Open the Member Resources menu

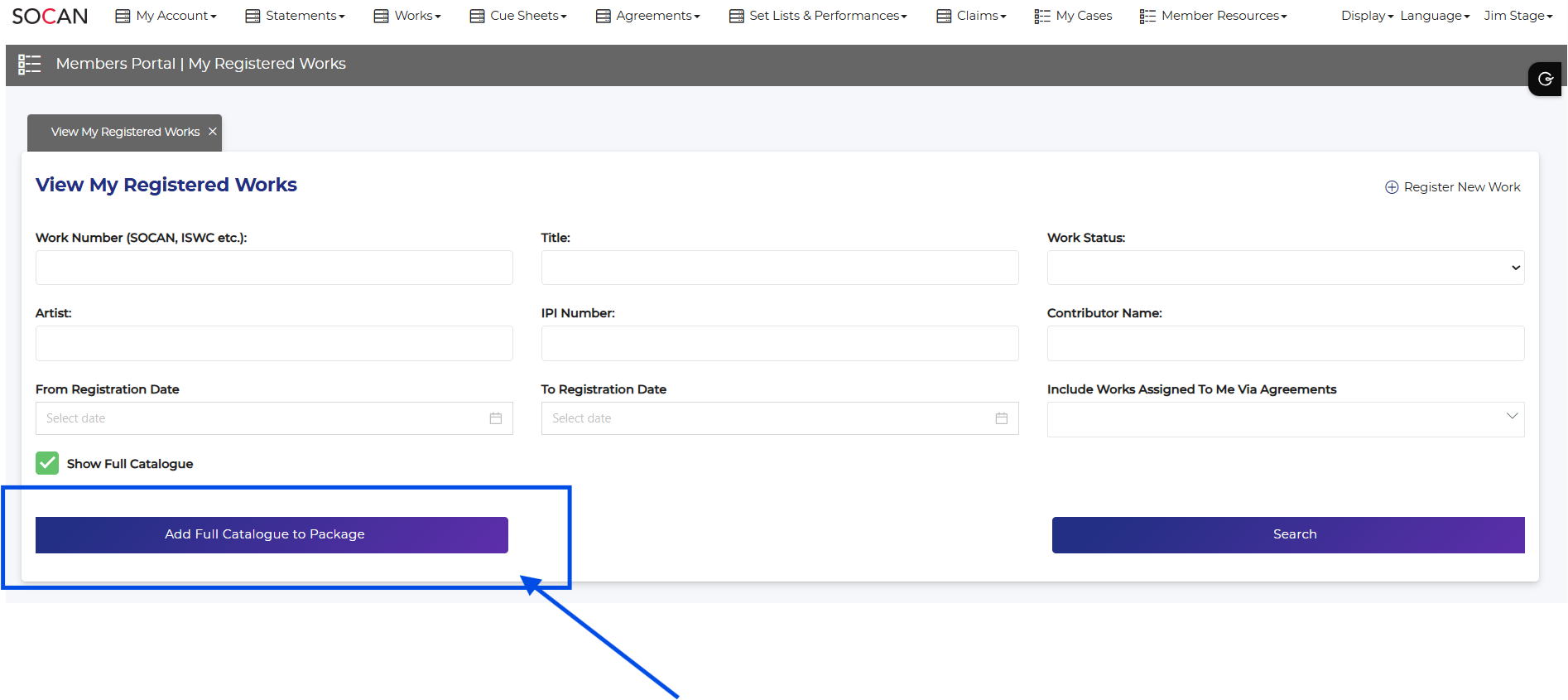click(1214, 16)
